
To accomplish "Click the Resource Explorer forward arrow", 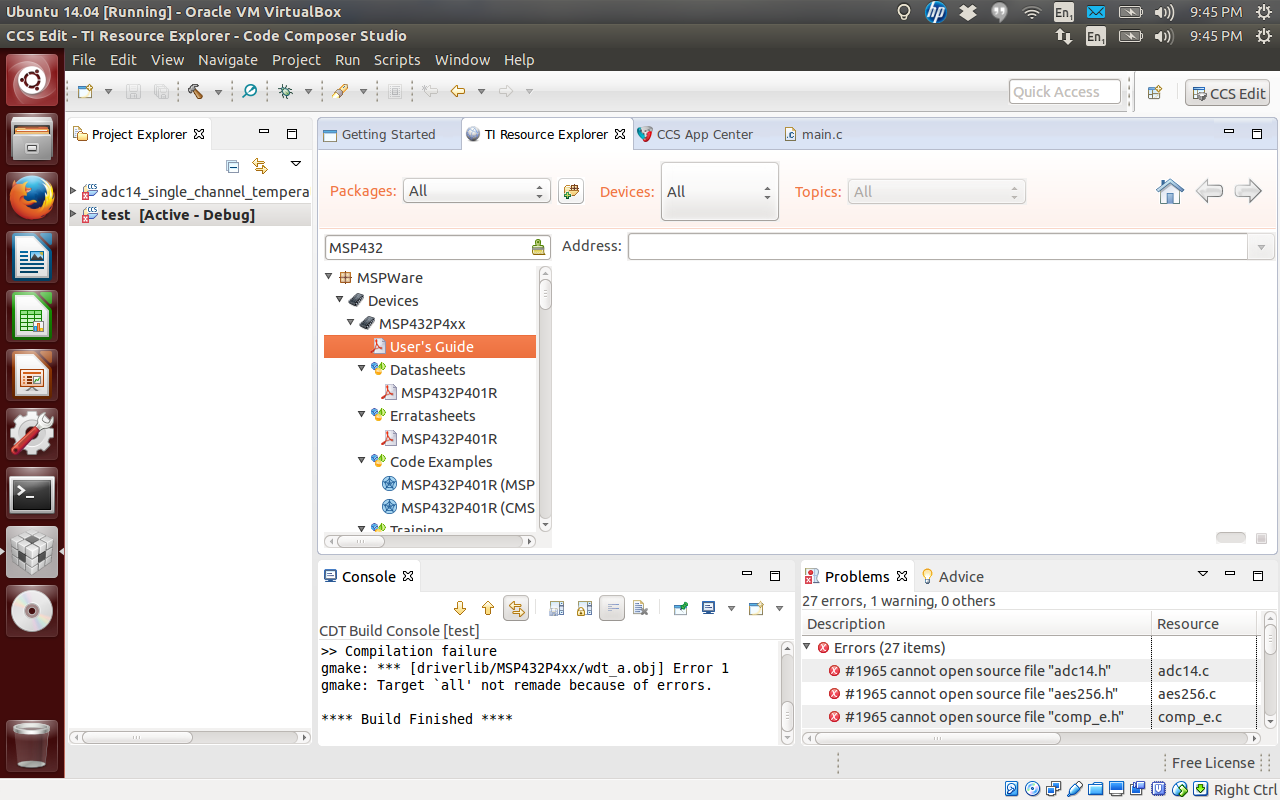I will click(x=1248, y=191).
